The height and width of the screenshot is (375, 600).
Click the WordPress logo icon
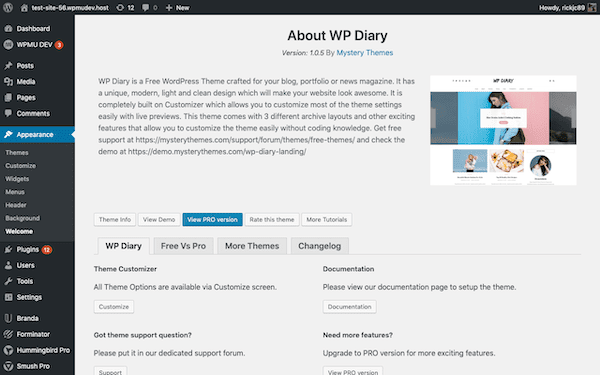coord(8,7)
